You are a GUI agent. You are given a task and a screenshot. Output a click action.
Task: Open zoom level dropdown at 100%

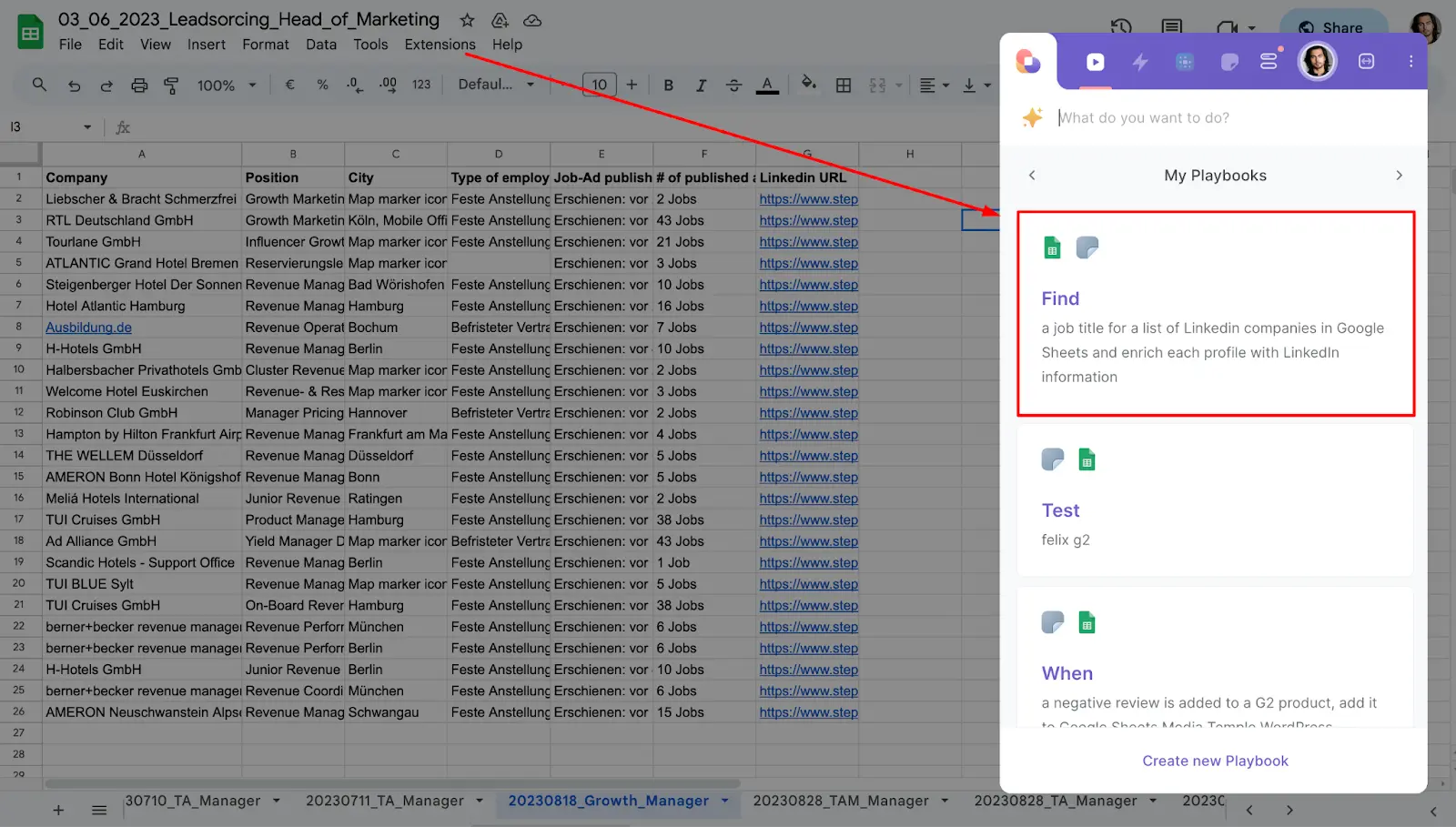(x=227, y=85)
